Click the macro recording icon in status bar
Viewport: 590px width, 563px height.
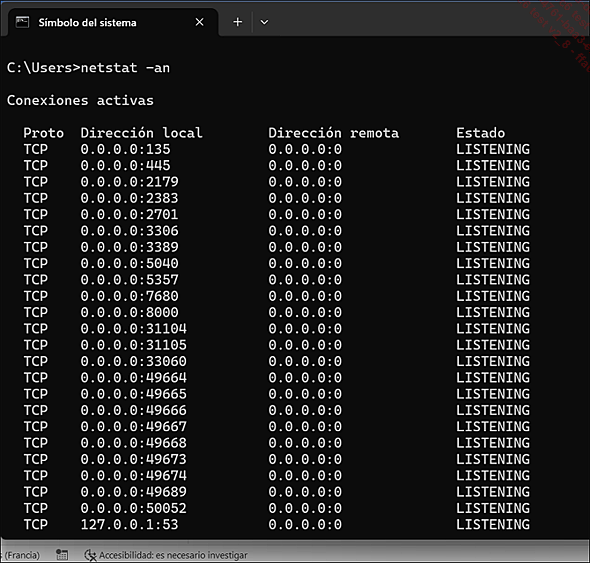[62, 555]
